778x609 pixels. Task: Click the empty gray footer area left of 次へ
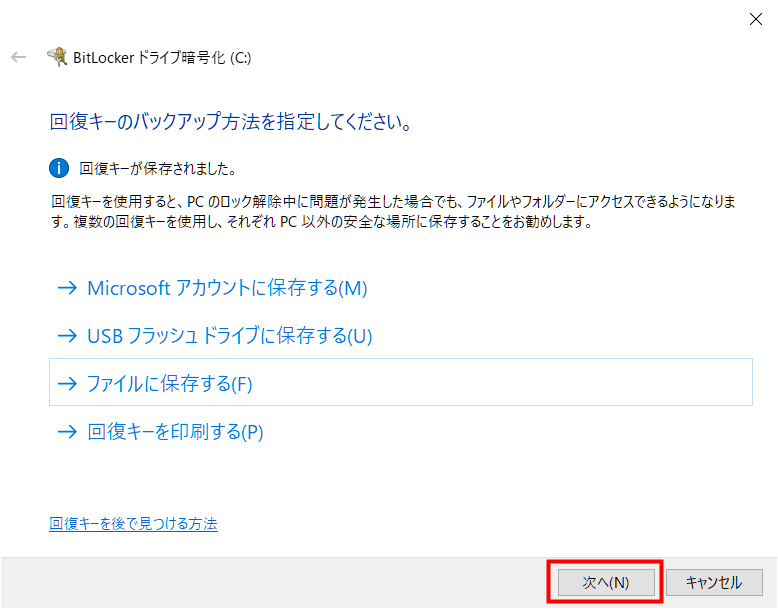270,582
